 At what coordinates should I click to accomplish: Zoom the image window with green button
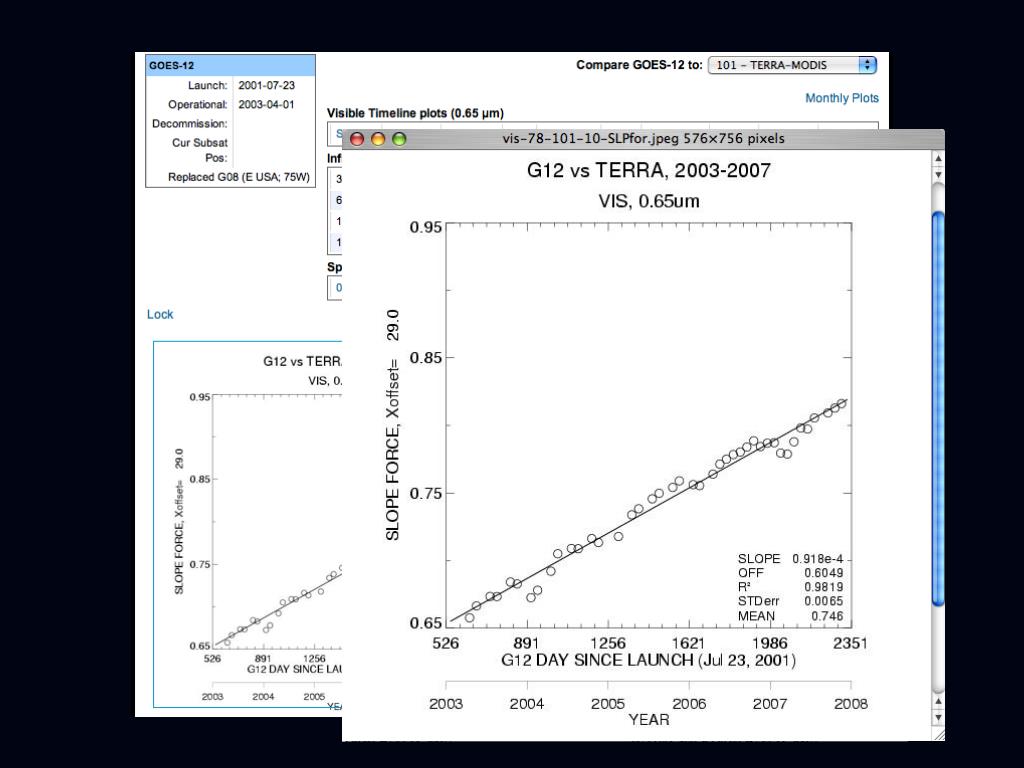tap(399, 138)
